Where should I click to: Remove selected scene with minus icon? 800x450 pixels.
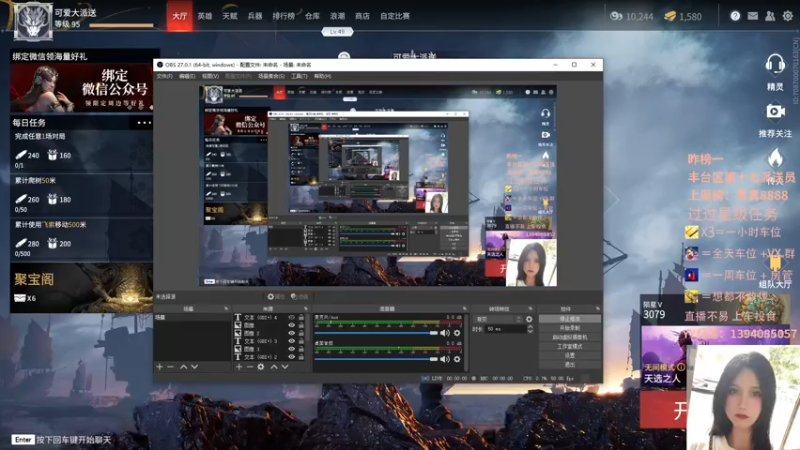point(170,367)
